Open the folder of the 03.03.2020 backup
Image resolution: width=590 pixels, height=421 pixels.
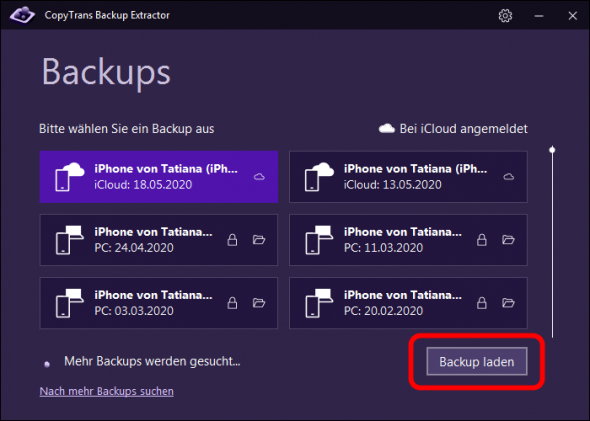click(259, 303)
